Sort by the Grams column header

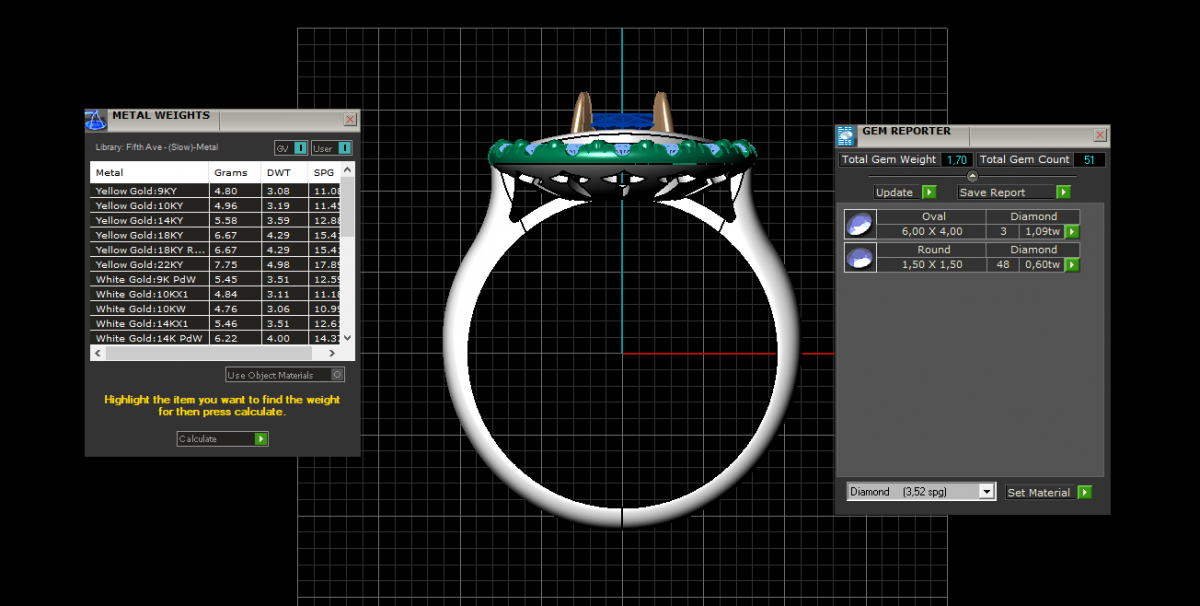coord(230,173)
